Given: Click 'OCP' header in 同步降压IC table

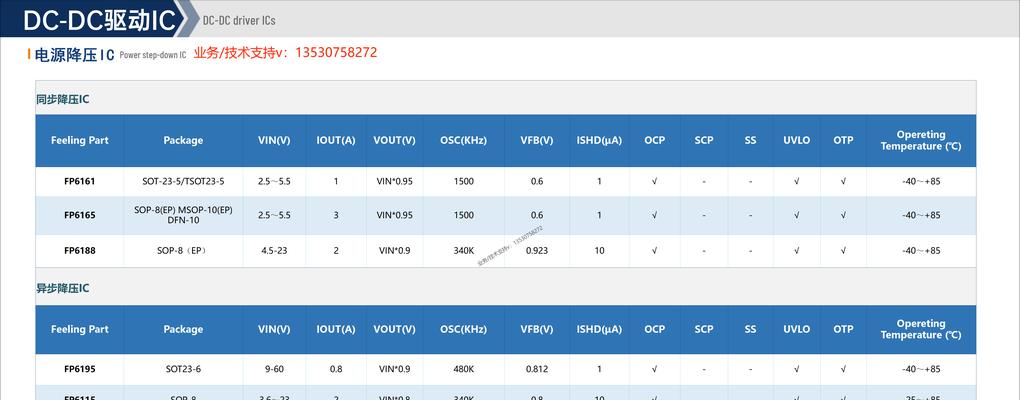Looking at the screenshot, I should tap(654, 140).
